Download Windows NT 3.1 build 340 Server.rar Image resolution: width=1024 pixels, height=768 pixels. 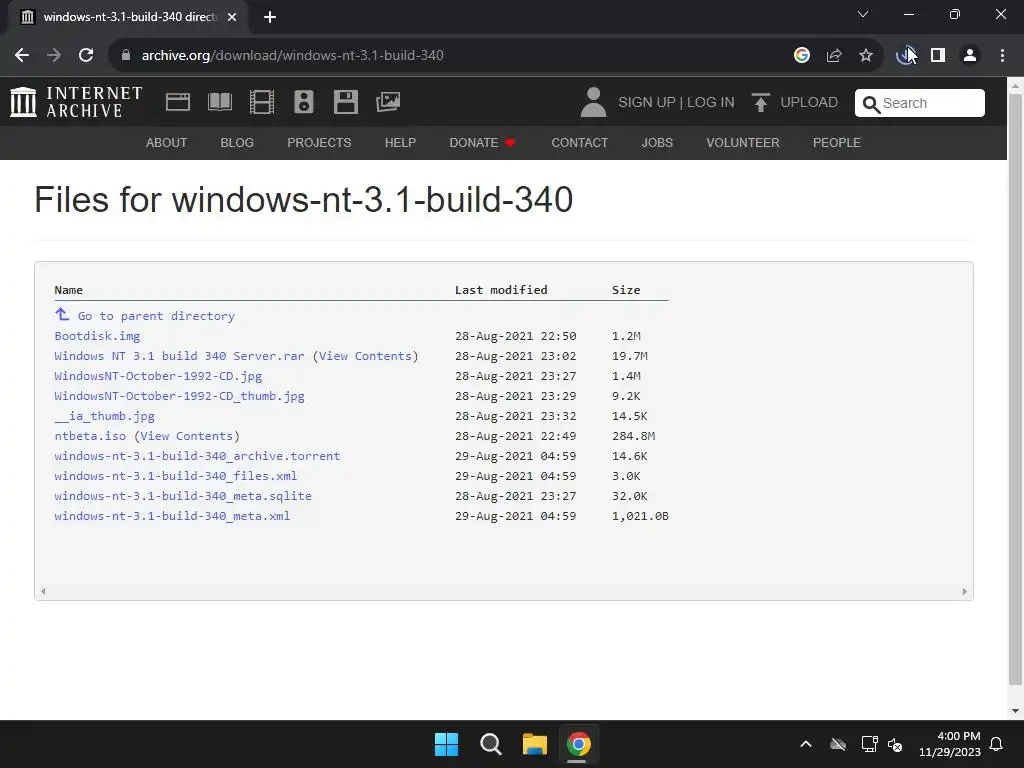tap(179, 356)
